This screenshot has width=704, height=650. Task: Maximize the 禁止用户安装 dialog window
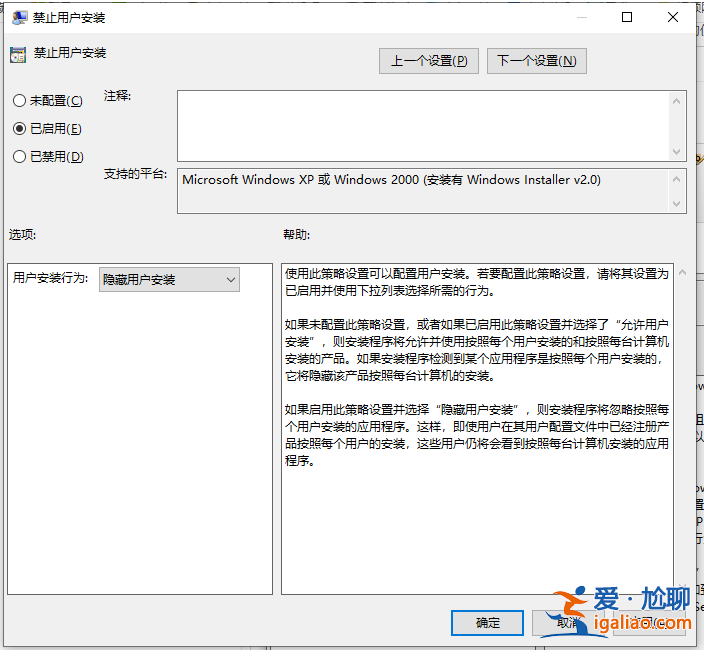(627, 18)
